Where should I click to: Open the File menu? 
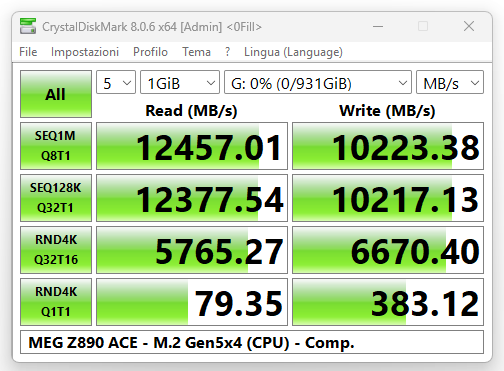coord(28,52)
